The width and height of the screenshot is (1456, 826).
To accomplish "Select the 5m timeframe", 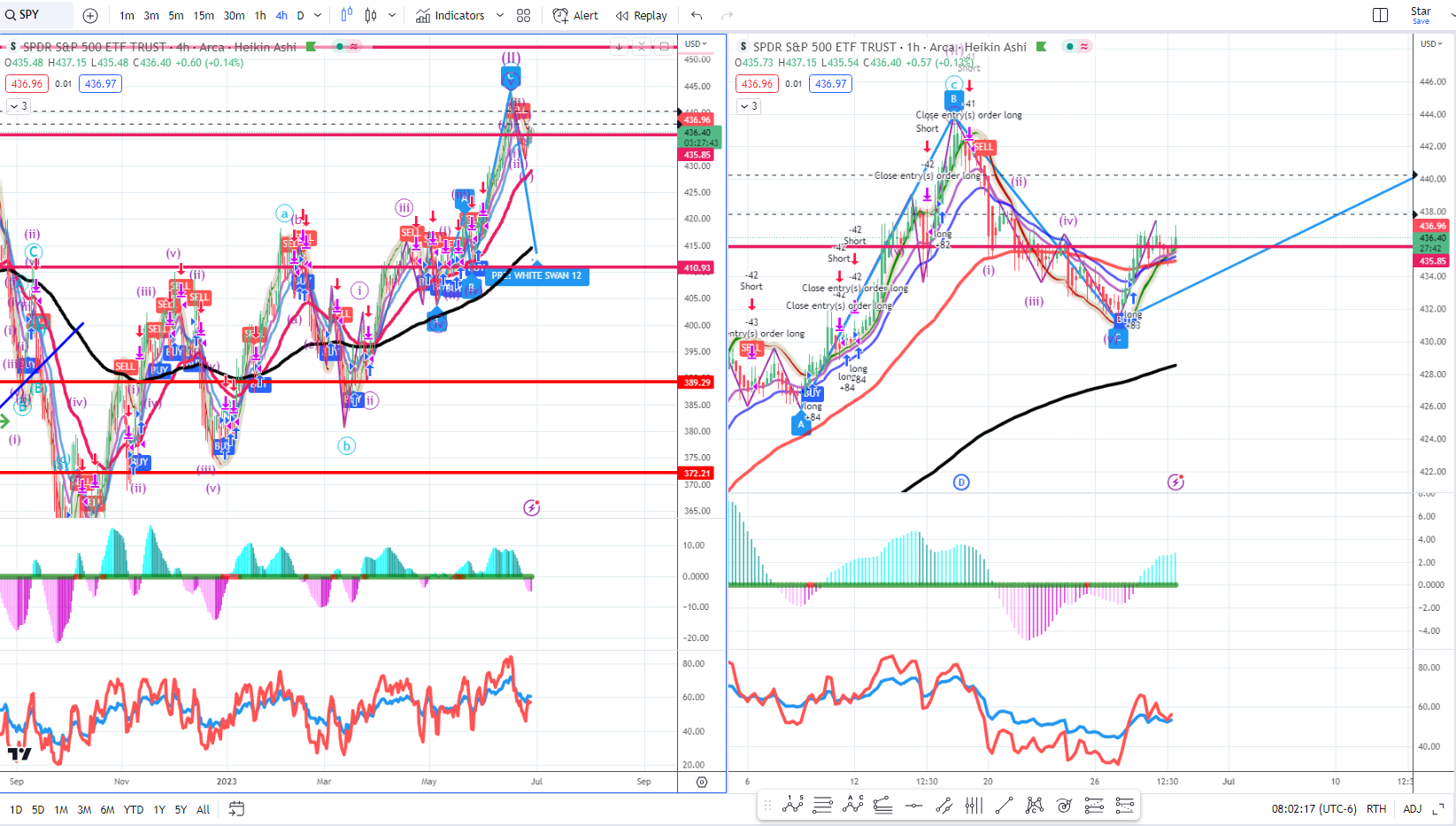I will [x=176, y=16].
